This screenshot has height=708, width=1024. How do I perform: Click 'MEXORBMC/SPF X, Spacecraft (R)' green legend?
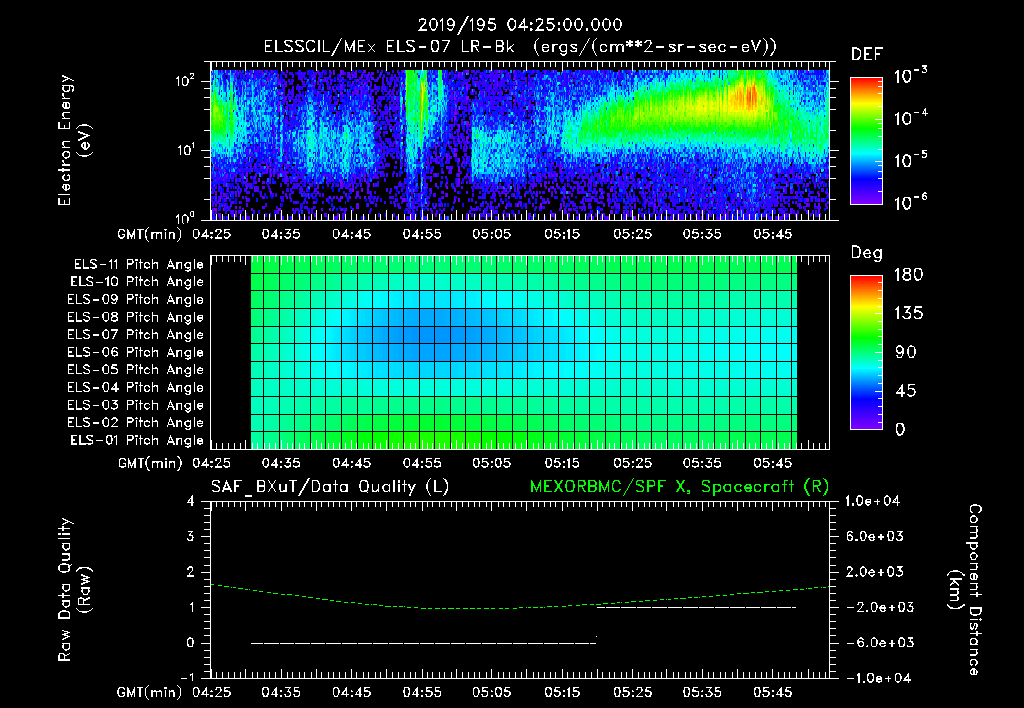(679, 487)
